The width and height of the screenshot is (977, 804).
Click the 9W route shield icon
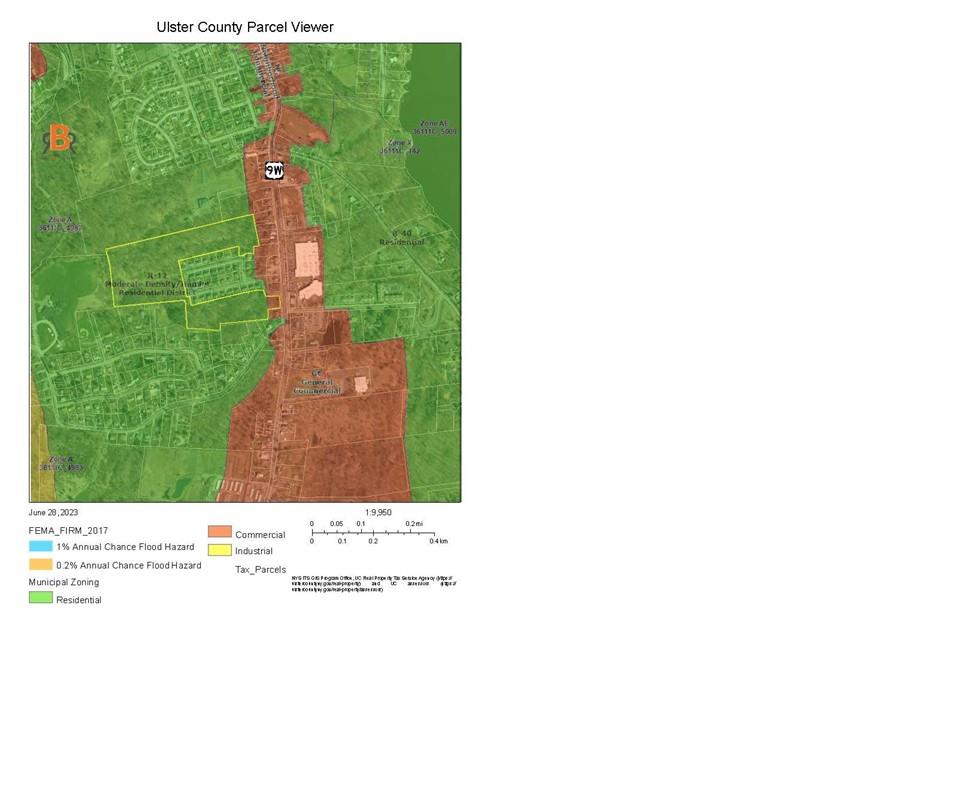coord(275,170)
